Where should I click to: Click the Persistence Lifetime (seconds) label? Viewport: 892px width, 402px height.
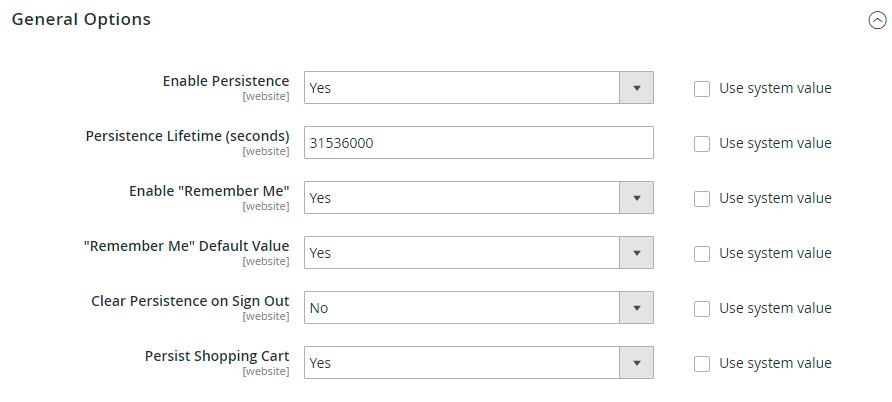[187, 136]
